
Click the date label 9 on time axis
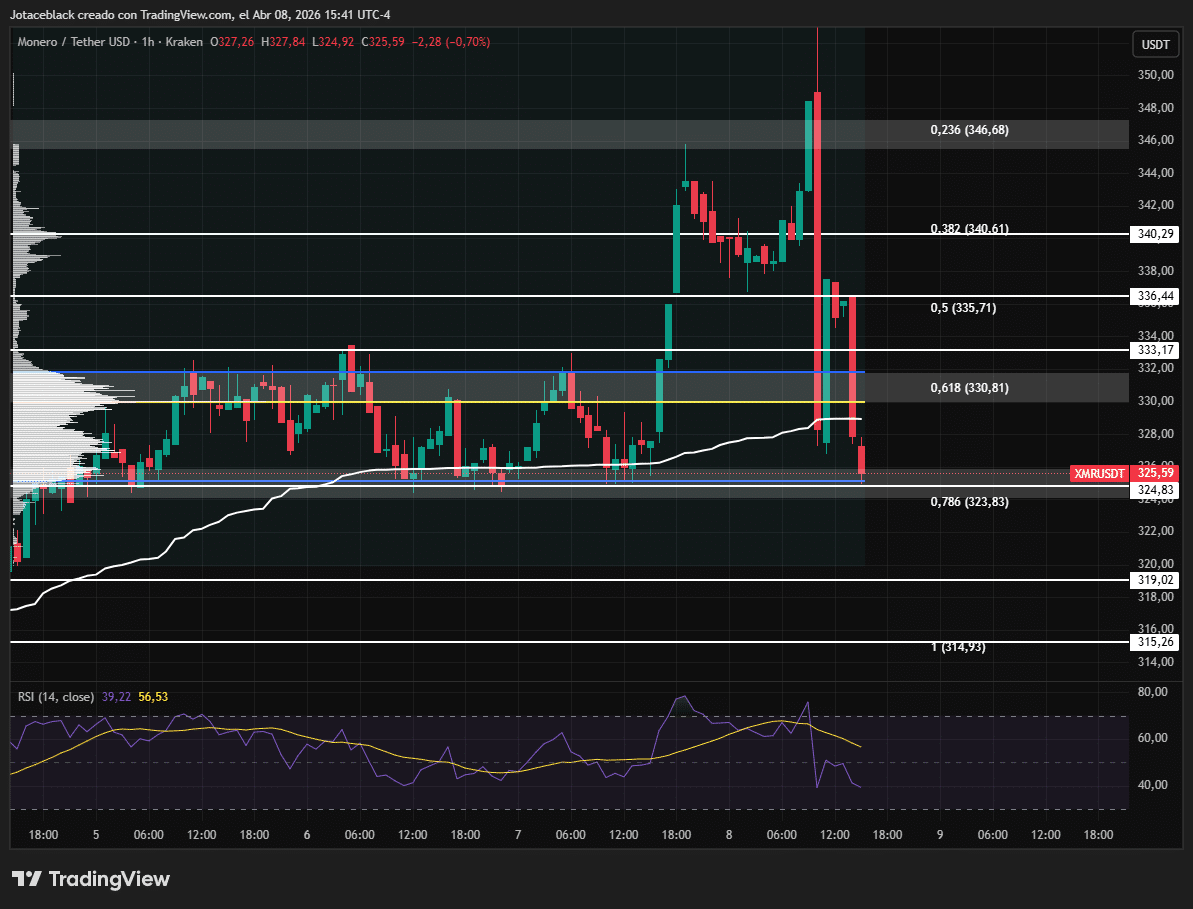pos(939,834)
